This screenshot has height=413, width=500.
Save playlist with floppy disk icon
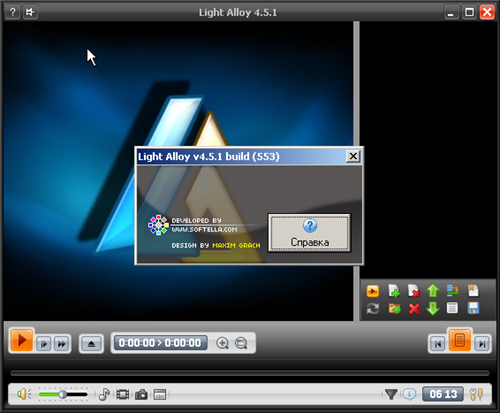pos(473,308)
